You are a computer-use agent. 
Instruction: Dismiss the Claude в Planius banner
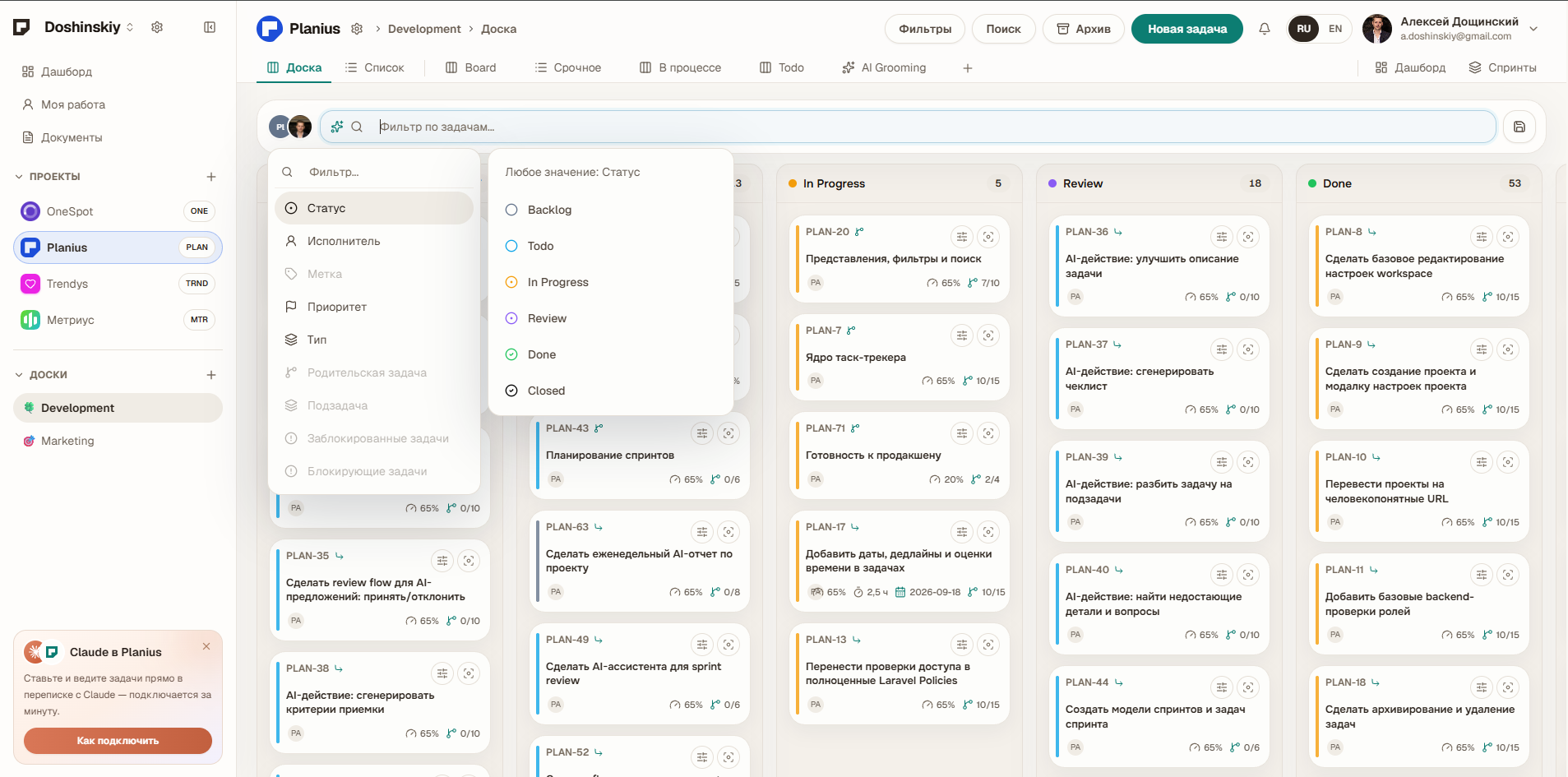pos(206,646)
